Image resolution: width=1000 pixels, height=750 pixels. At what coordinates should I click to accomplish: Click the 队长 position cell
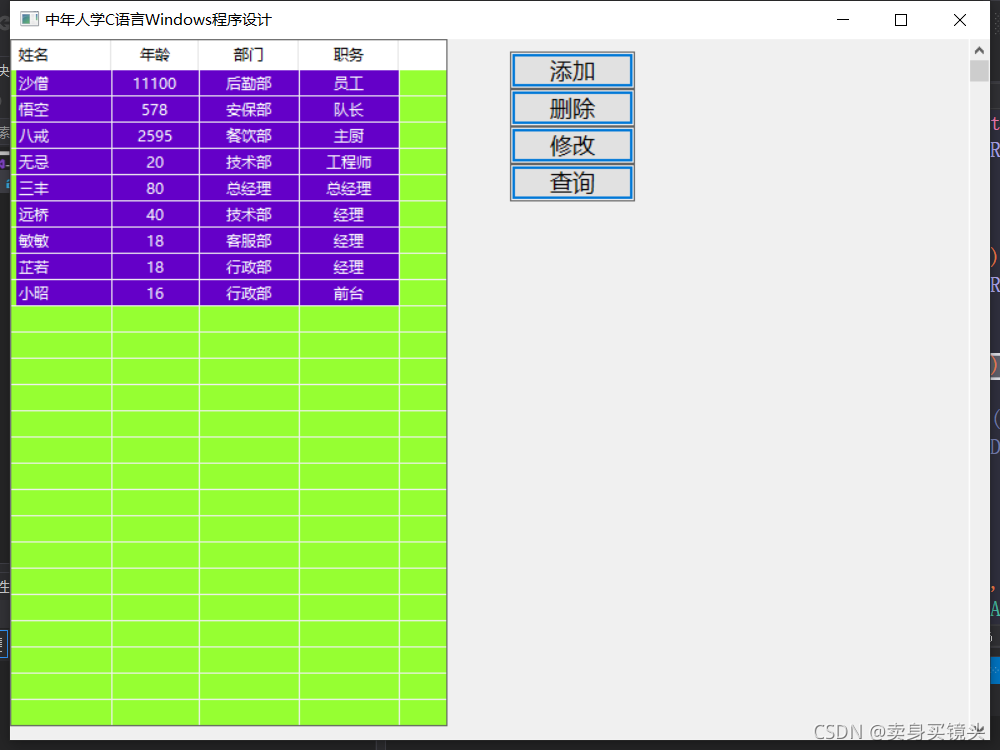pyautogui.click(x=349, y=110)
